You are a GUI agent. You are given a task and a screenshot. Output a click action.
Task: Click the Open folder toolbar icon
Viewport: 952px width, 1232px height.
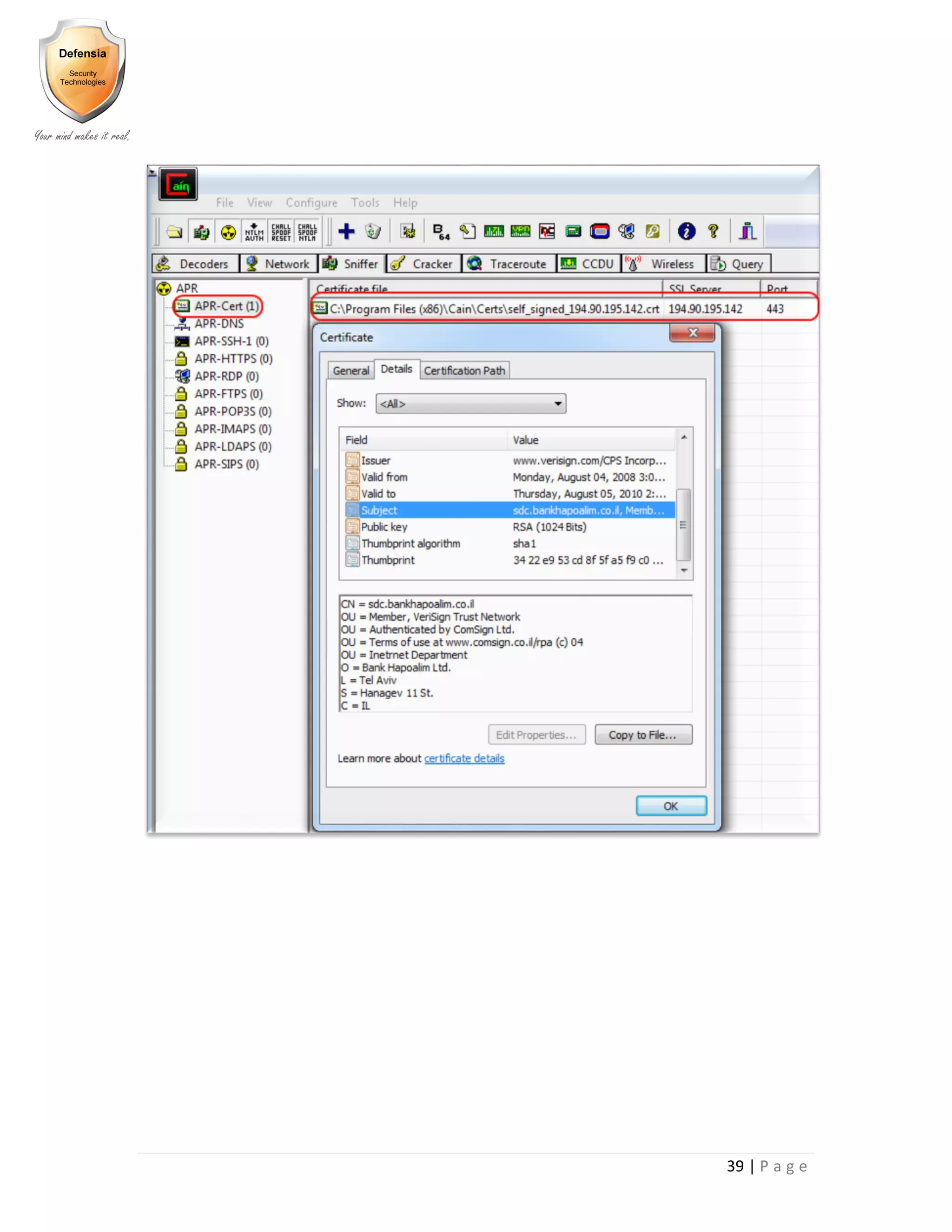(x=174, y=231)
